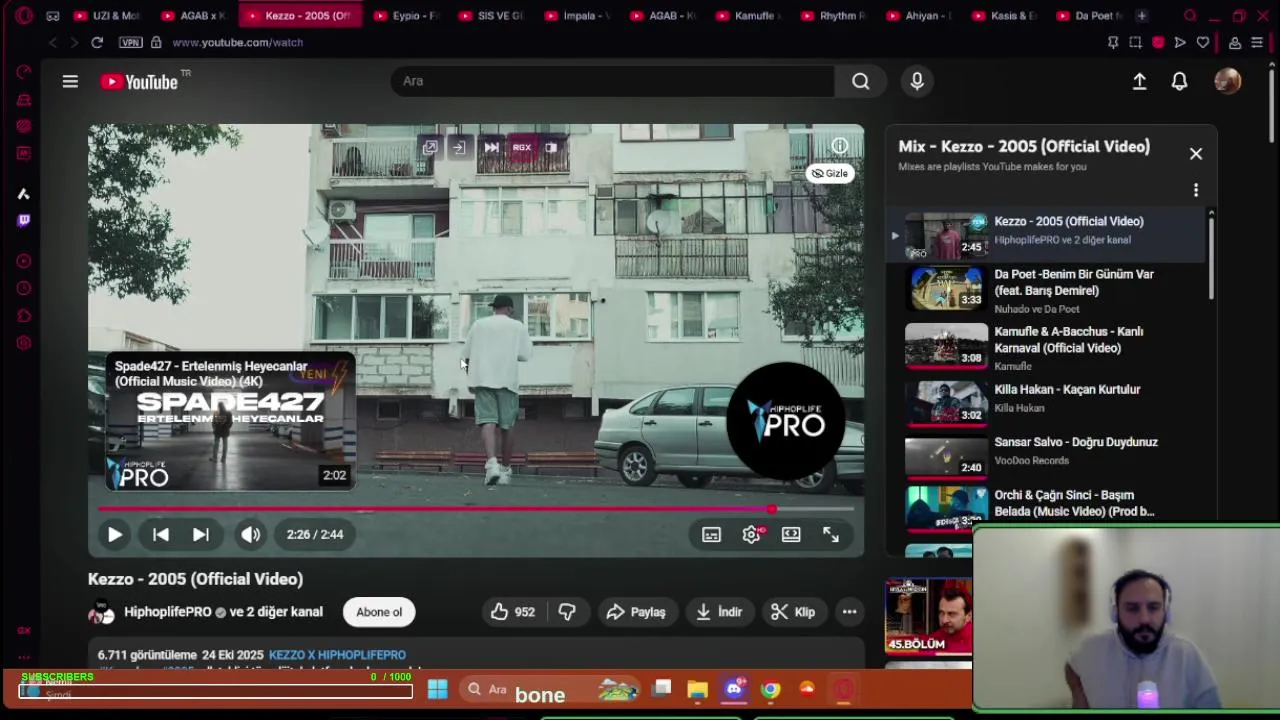
Task: Start voice search with the microphone
Action: [x=917, y=81]
